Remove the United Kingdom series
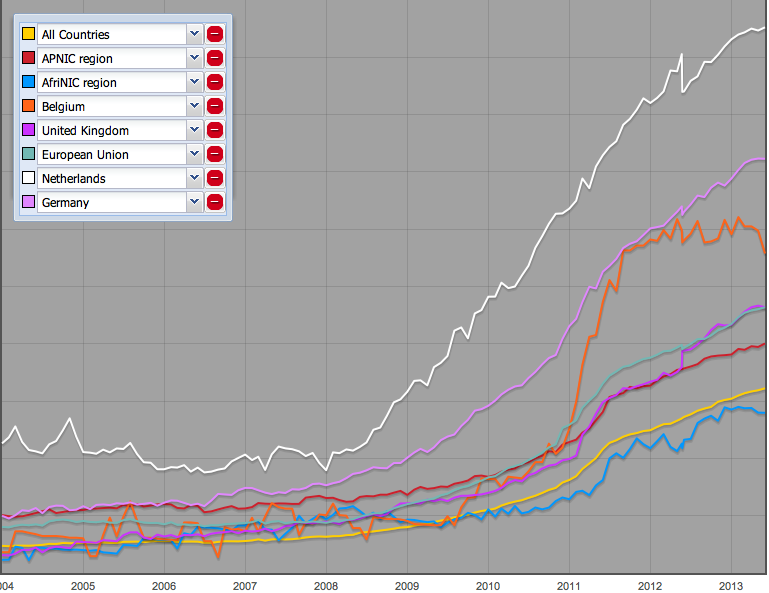The image size is (769, 593). pos(215,130)
